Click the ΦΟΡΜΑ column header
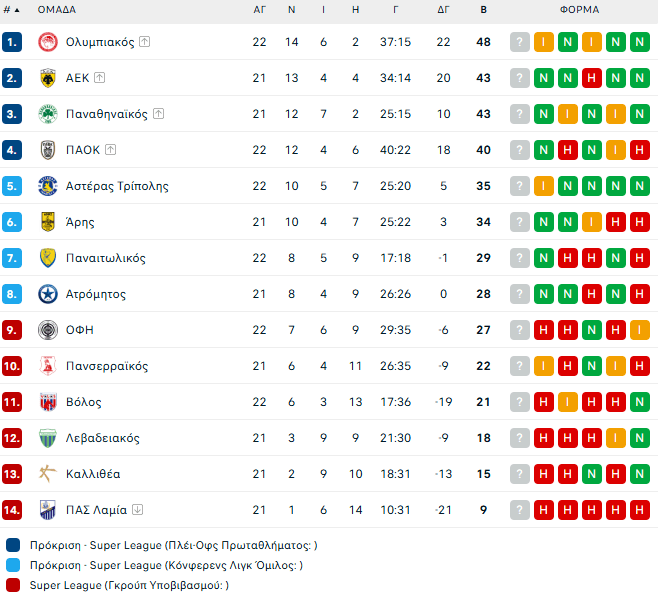This screenshot has height=607, width=658. 580,10
